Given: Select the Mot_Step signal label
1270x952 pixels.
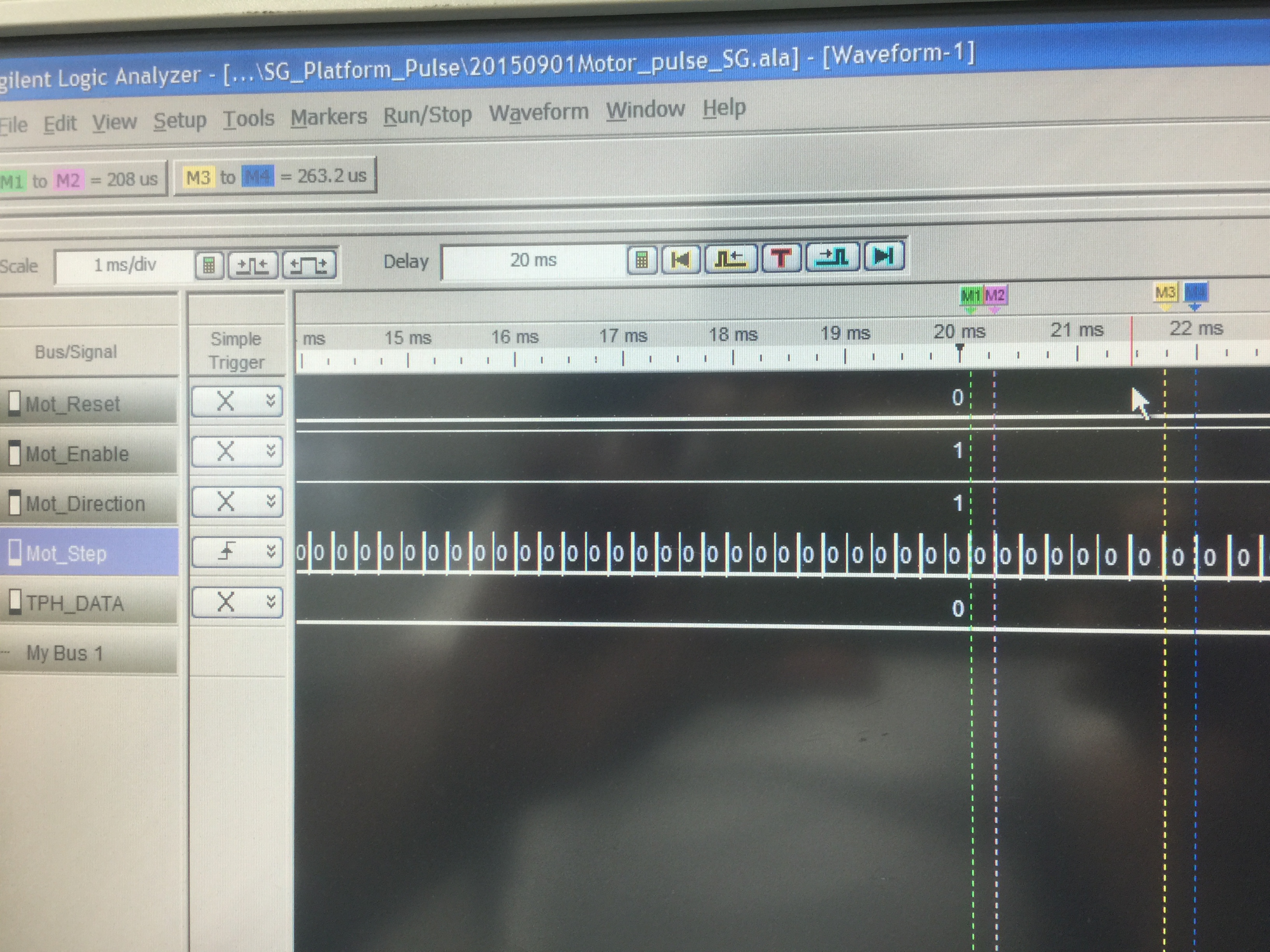Looking at the screenshot, I should tap(66, 554).
